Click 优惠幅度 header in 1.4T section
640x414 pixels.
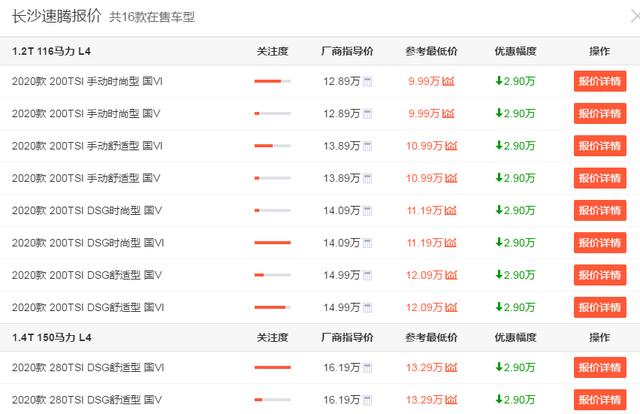click(x=515, y=338)
